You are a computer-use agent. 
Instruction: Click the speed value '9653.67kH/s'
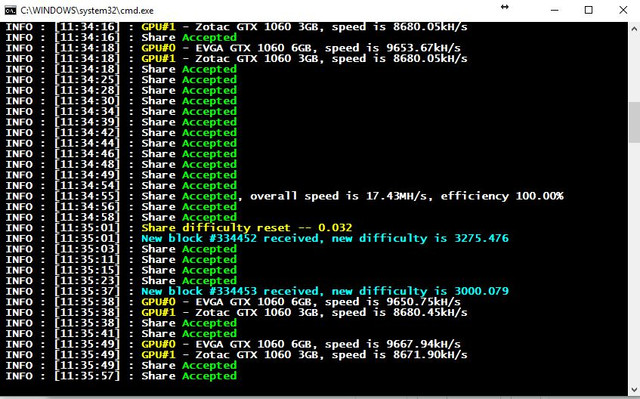[423, 48]
